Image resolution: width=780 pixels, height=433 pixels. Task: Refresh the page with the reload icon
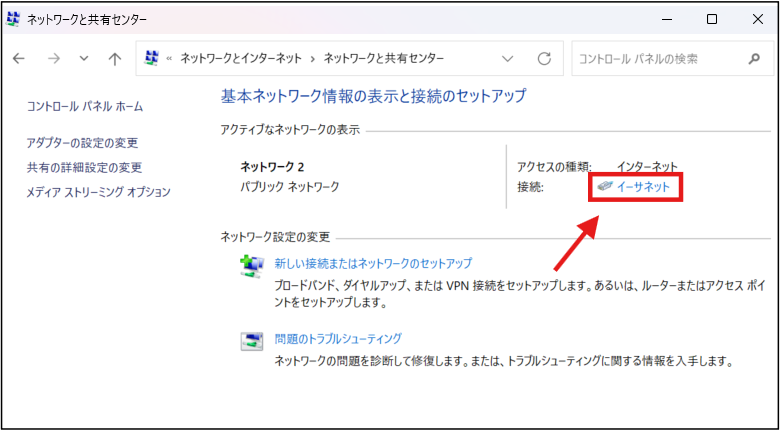click(544, 59)
